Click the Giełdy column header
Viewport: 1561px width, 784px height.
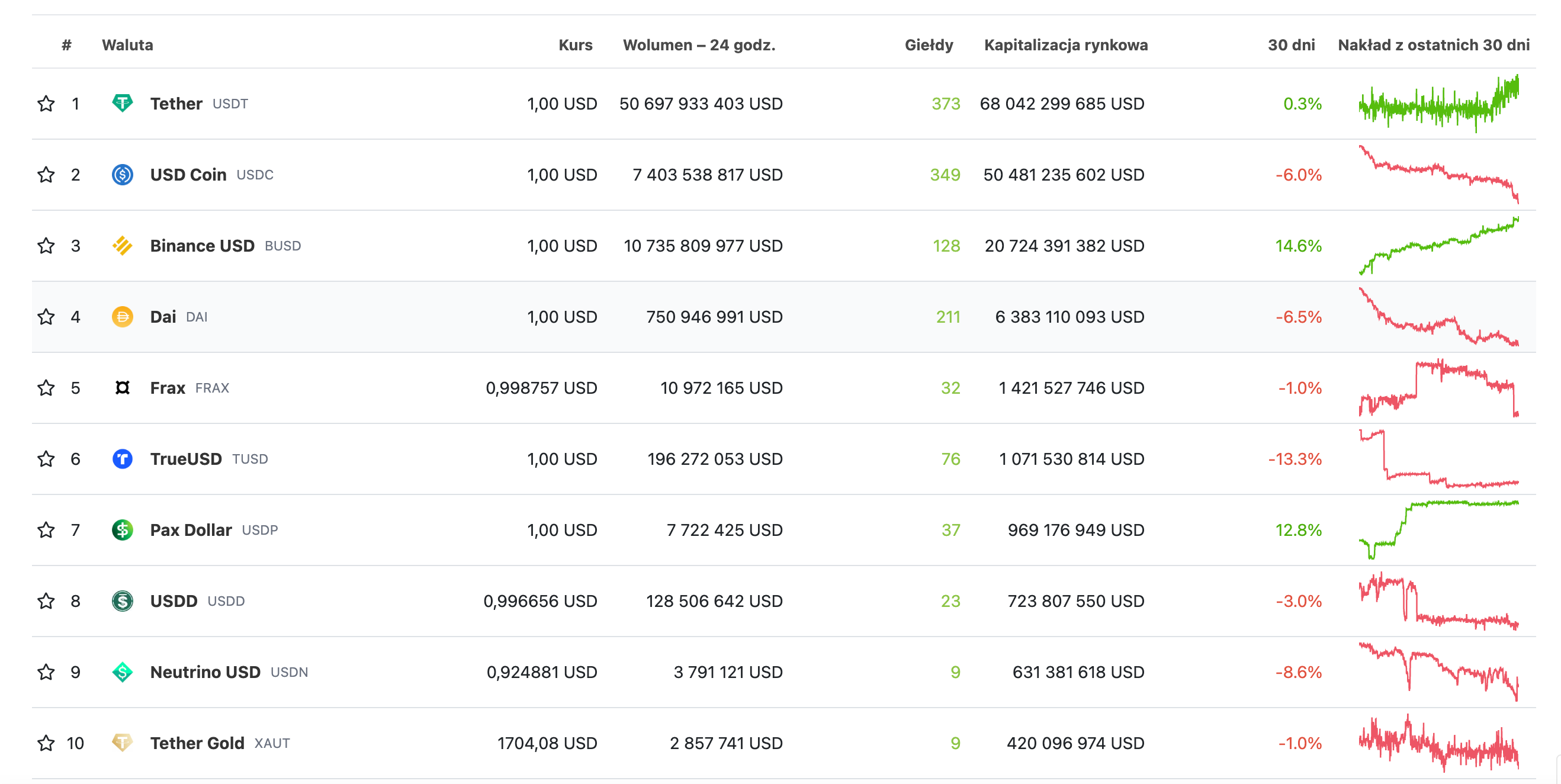pos(929,45)
